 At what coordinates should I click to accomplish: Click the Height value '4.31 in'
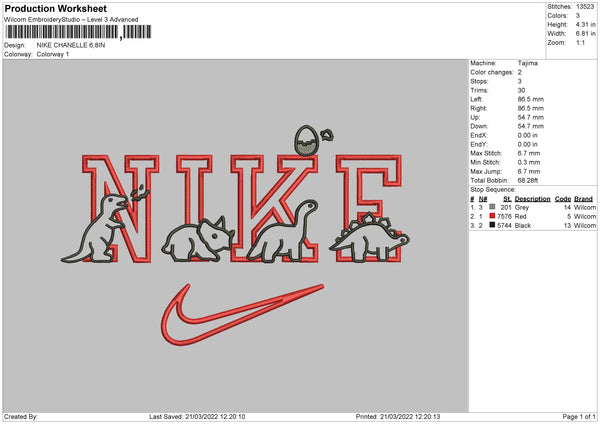pyautogui.click(x=585, y=24)
